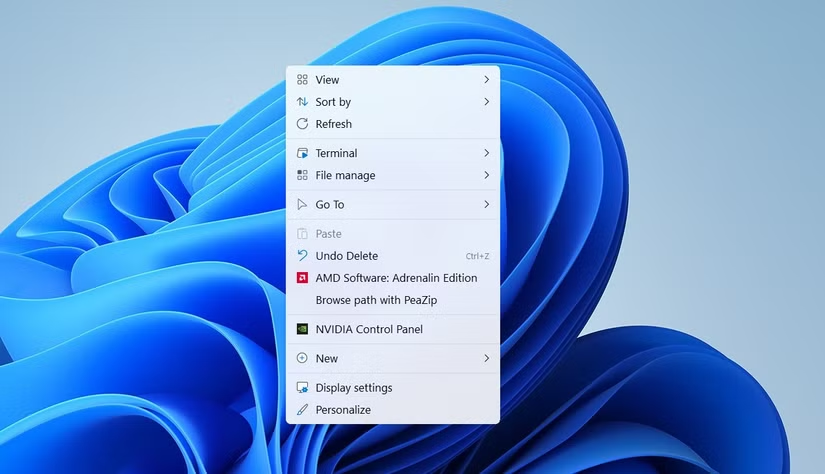Expand the New submenu arrow
The height and width of the screenshot is (474, 825).
pyautogui.click(x=486, y=358)
